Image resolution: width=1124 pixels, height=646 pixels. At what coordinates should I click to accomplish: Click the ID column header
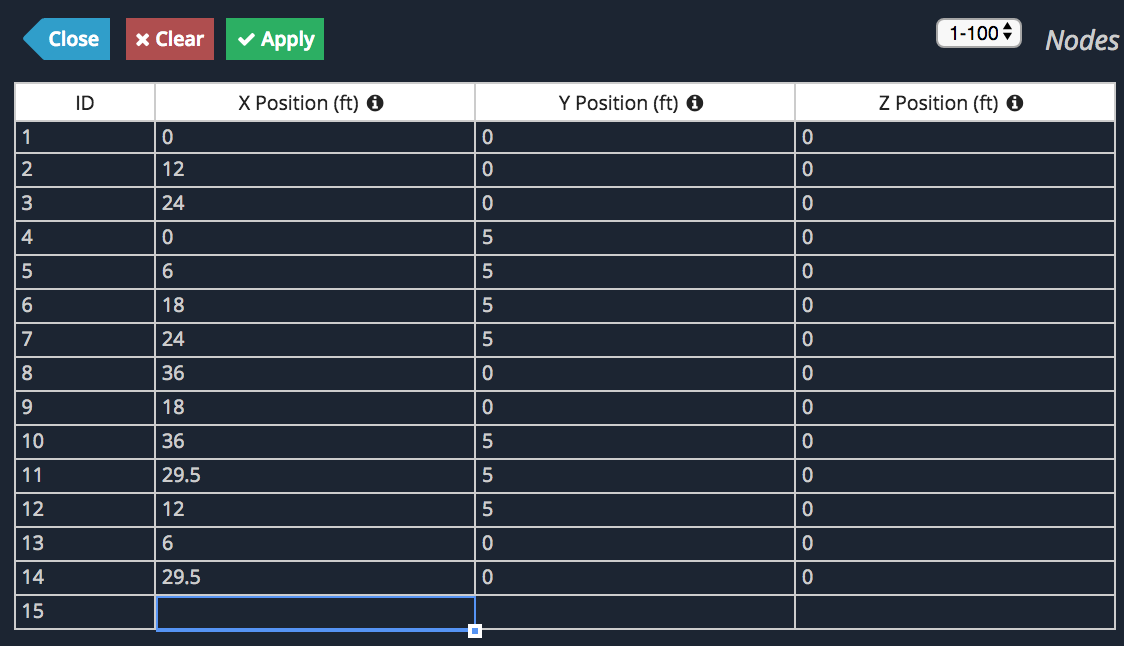point(85,103)
